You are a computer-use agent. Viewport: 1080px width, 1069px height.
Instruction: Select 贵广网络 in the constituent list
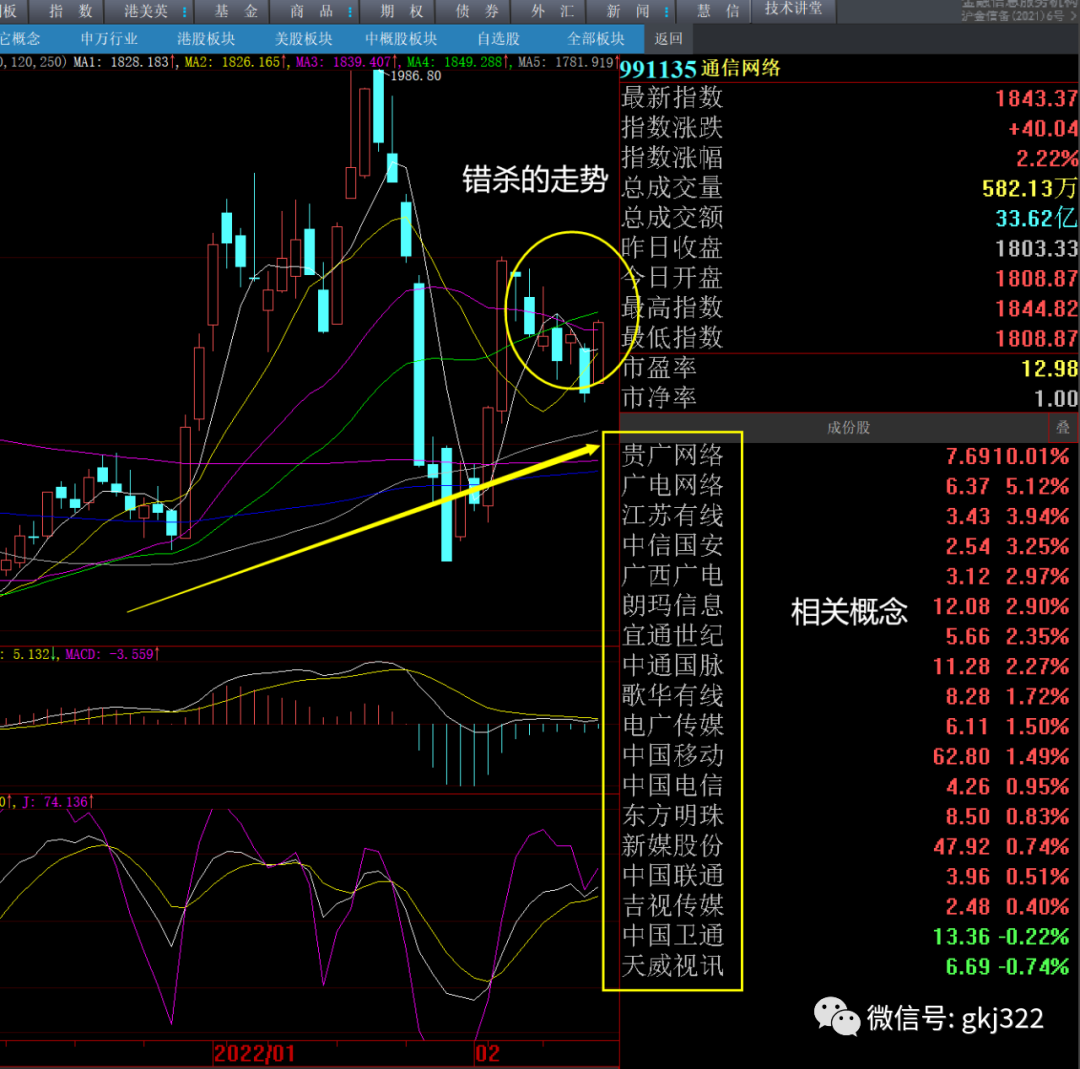pos(672,456)
